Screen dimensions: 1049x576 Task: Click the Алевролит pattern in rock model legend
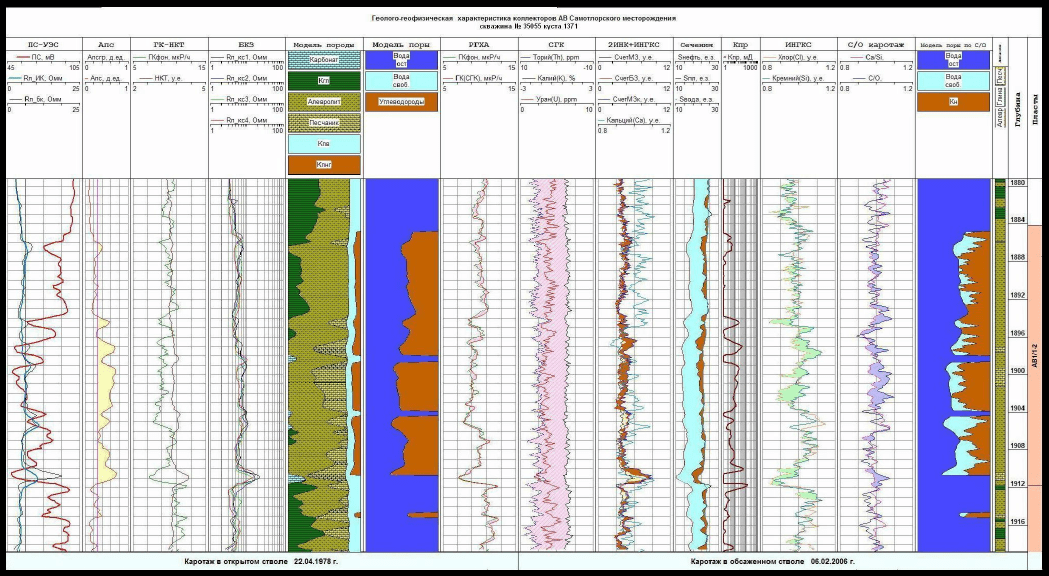click(x=323, y=102)
